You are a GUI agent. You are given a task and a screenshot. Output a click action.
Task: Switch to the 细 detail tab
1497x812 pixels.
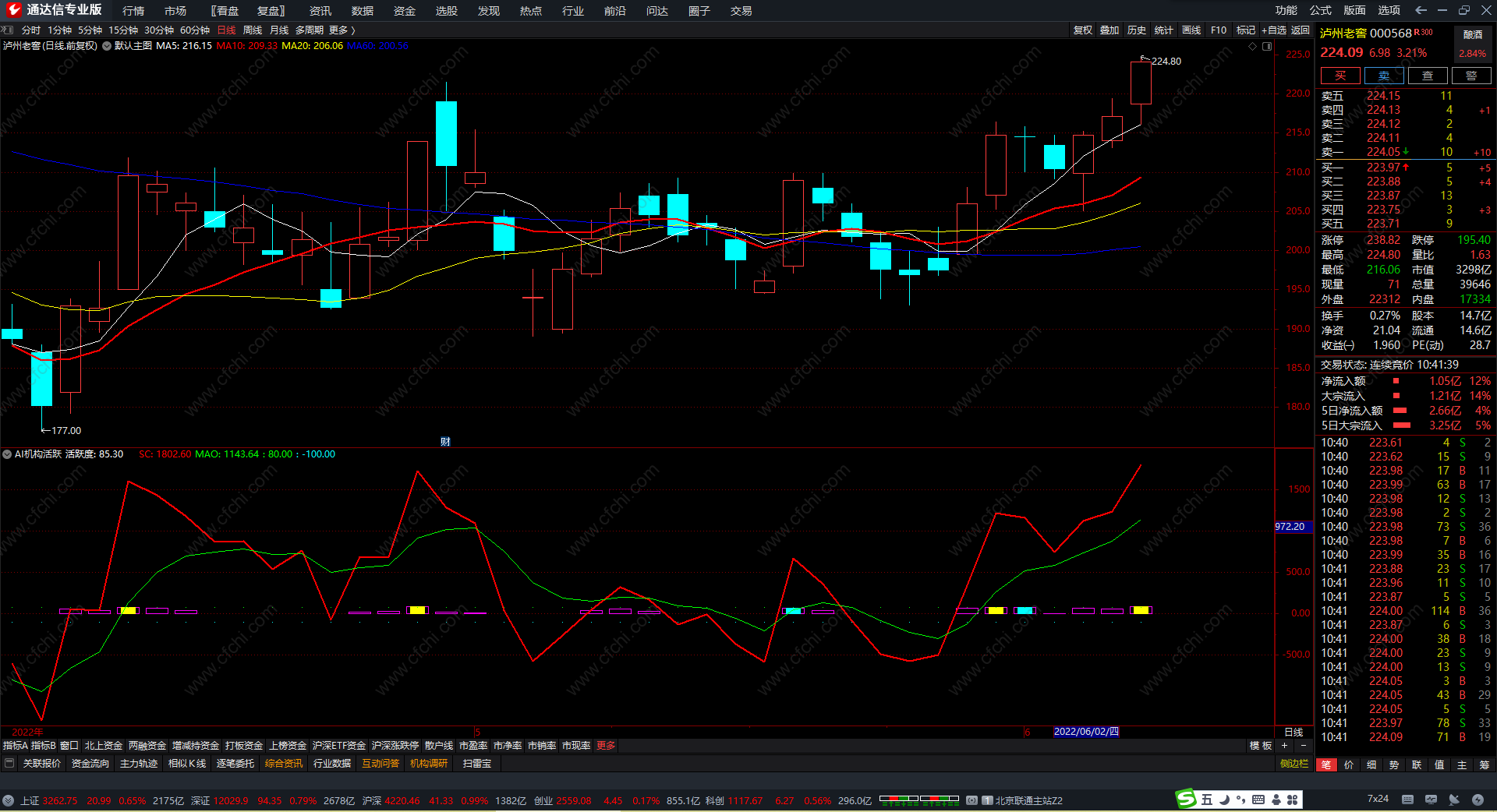click(1371, 765)
